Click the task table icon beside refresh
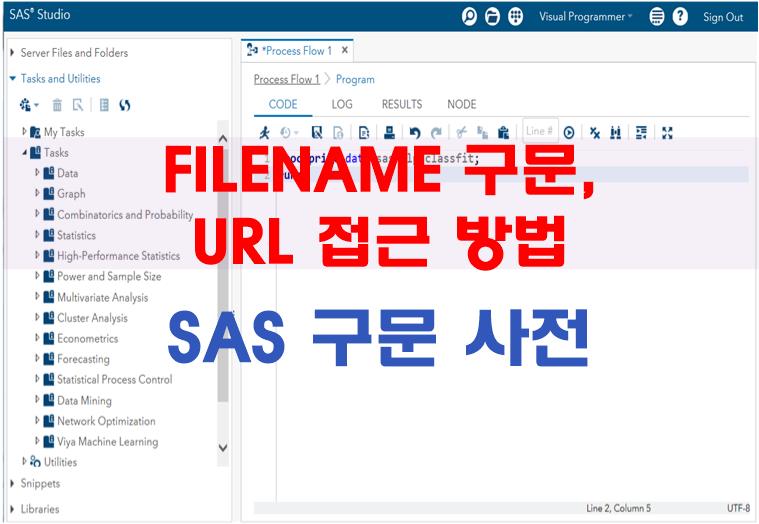Viewport: 759px width, 524px height. tap(104, 105)
